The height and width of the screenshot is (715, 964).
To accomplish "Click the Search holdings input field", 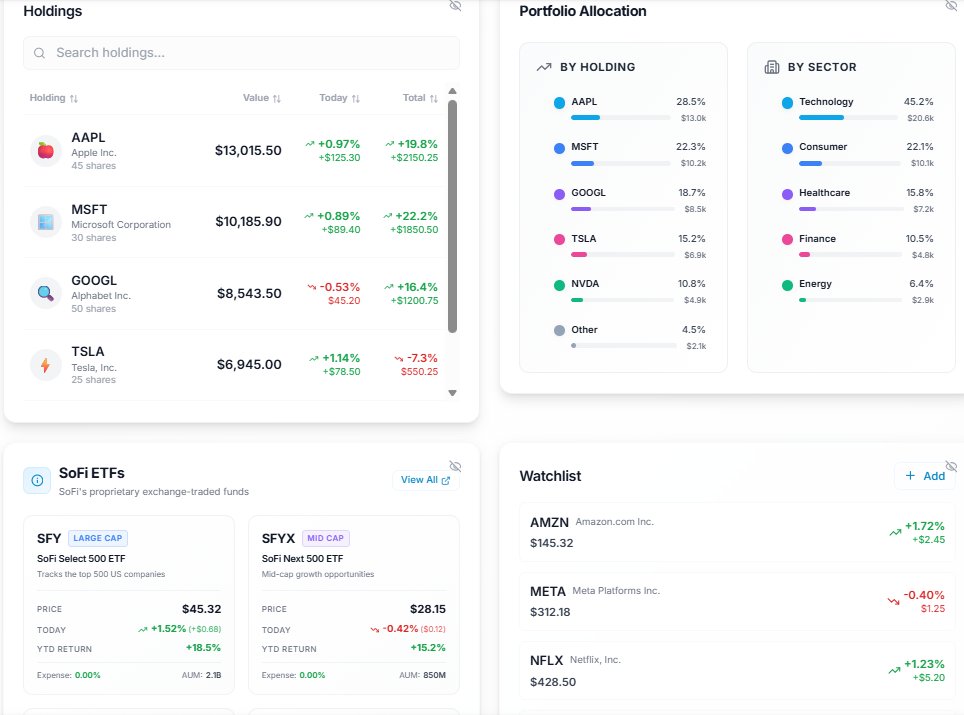I will click(x=241, y=53).
